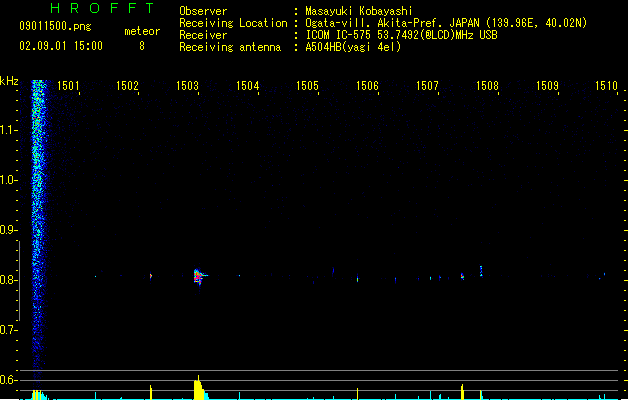The image size is (629, 400).
Task: Select antenna value A504HB(yagi 4el)
Action: pyautogui.click(x=353, y=47)
